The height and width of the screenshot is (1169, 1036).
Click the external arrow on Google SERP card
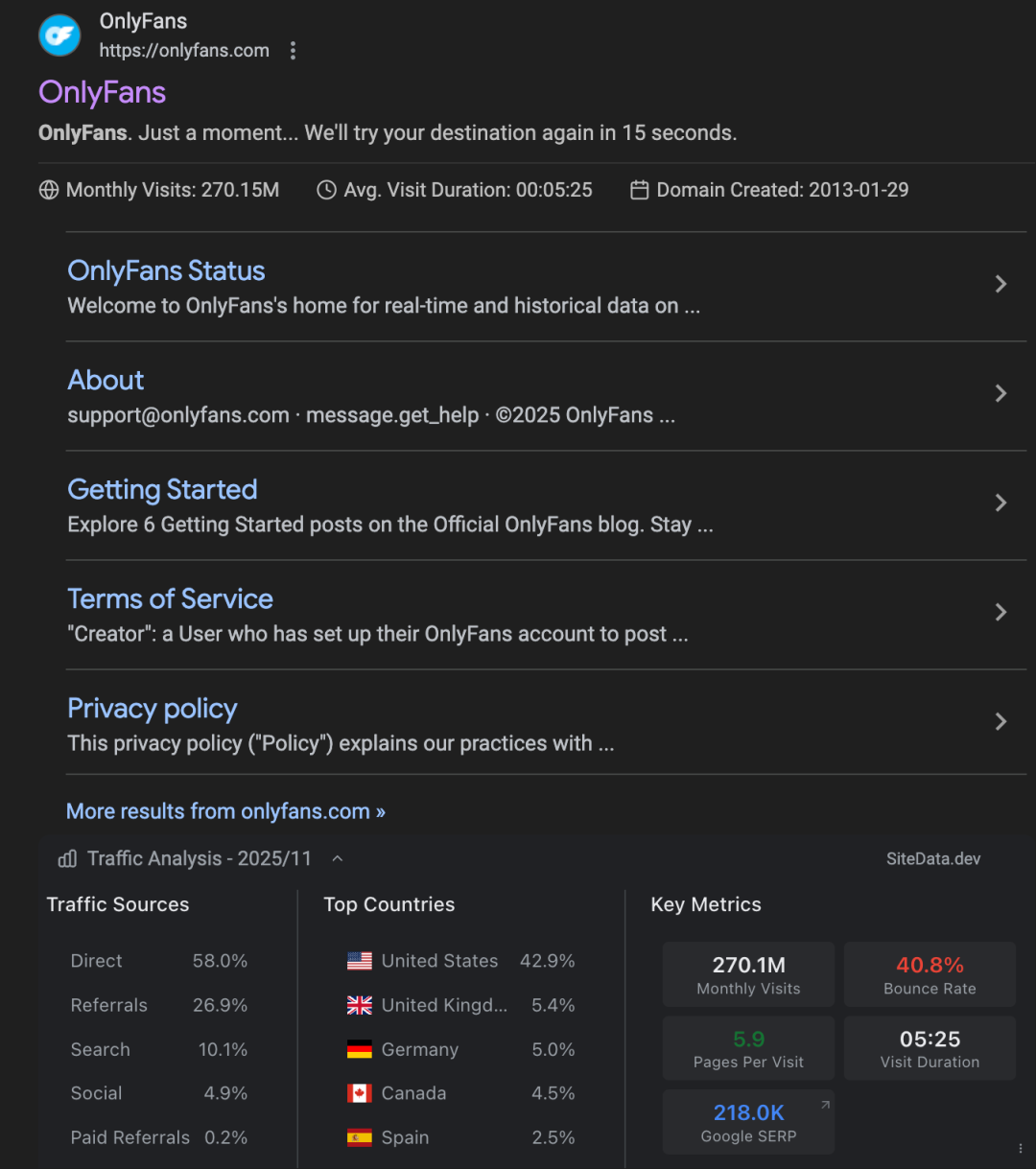pyautogui.click(x=825, y=1105)
